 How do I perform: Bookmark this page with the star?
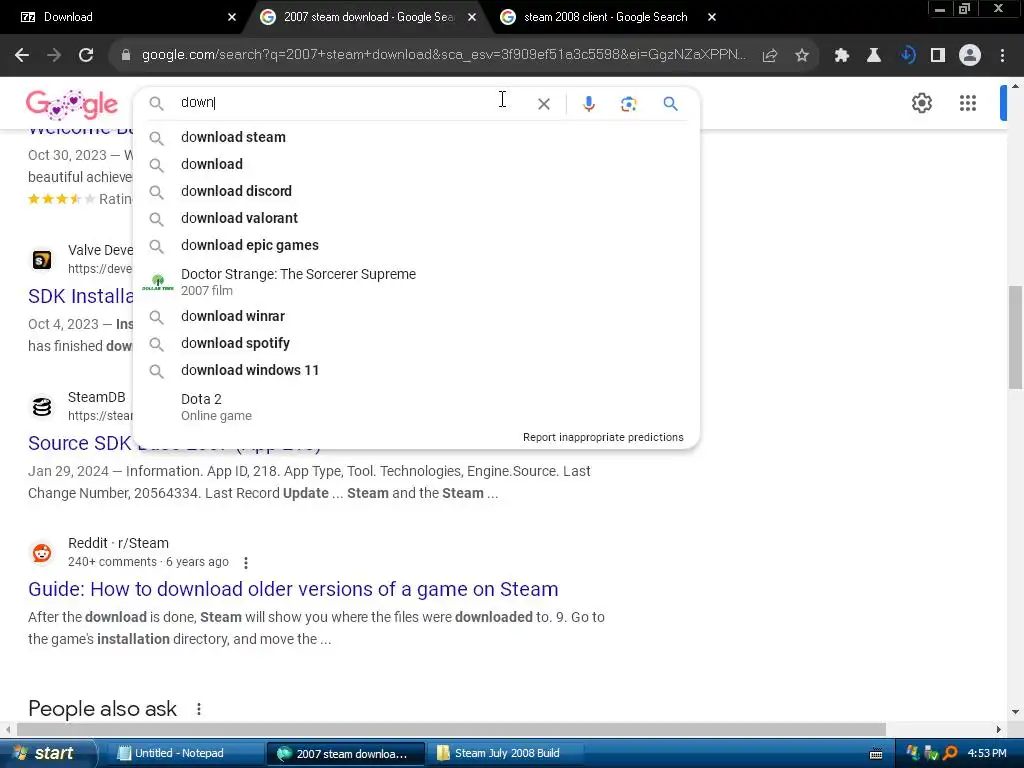coord(802,56)
